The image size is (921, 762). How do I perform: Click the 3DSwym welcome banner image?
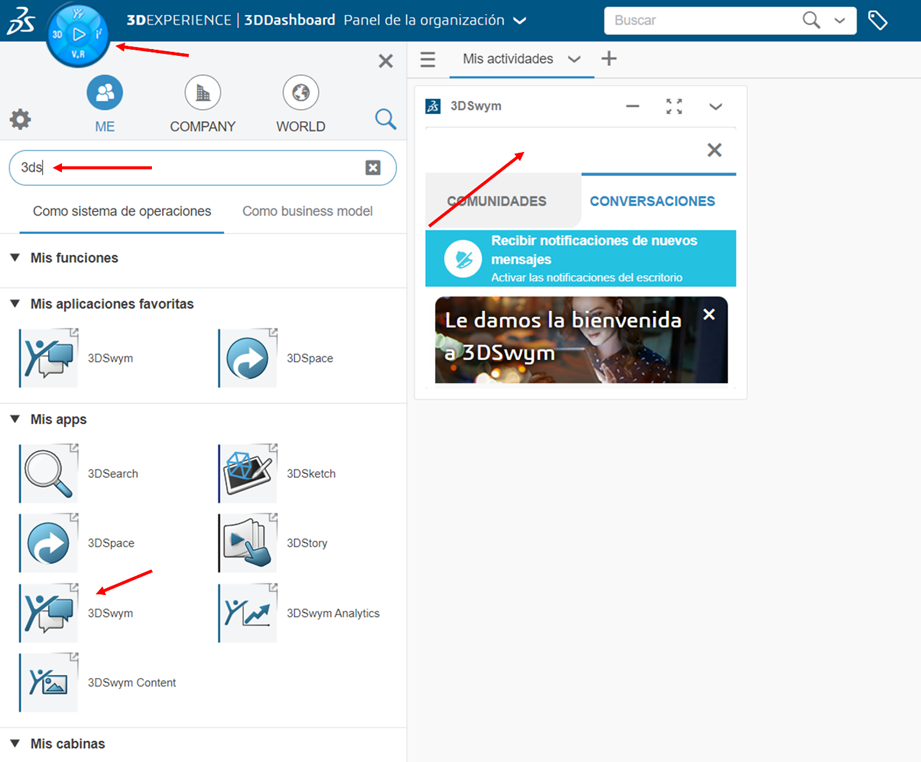click(581, 340)
